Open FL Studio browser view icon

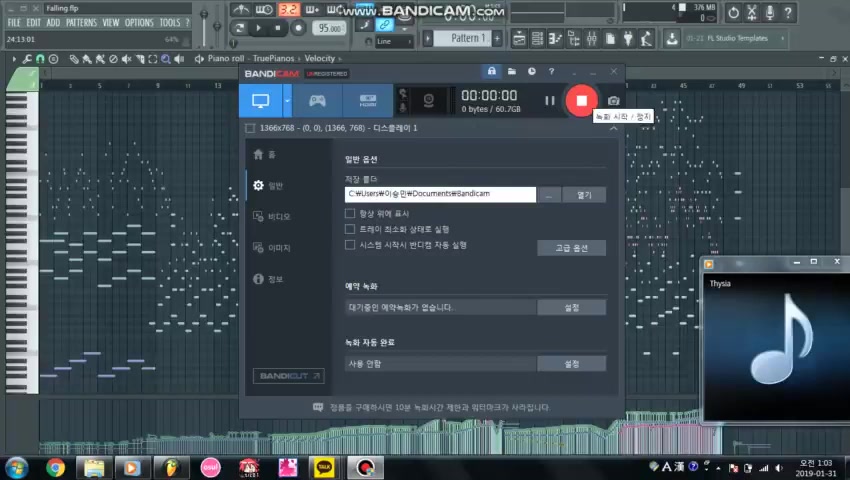point(574,39)
